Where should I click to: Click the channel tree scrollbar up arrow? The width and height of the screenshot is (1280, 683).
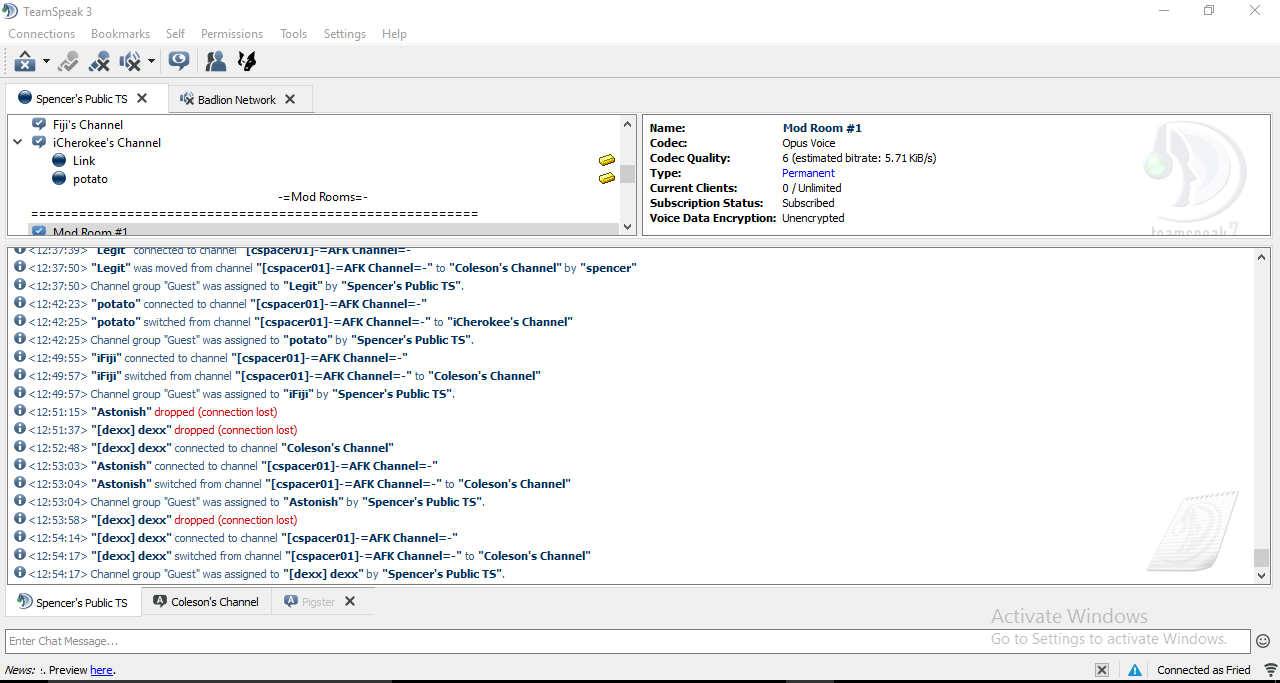click(628, 125)
